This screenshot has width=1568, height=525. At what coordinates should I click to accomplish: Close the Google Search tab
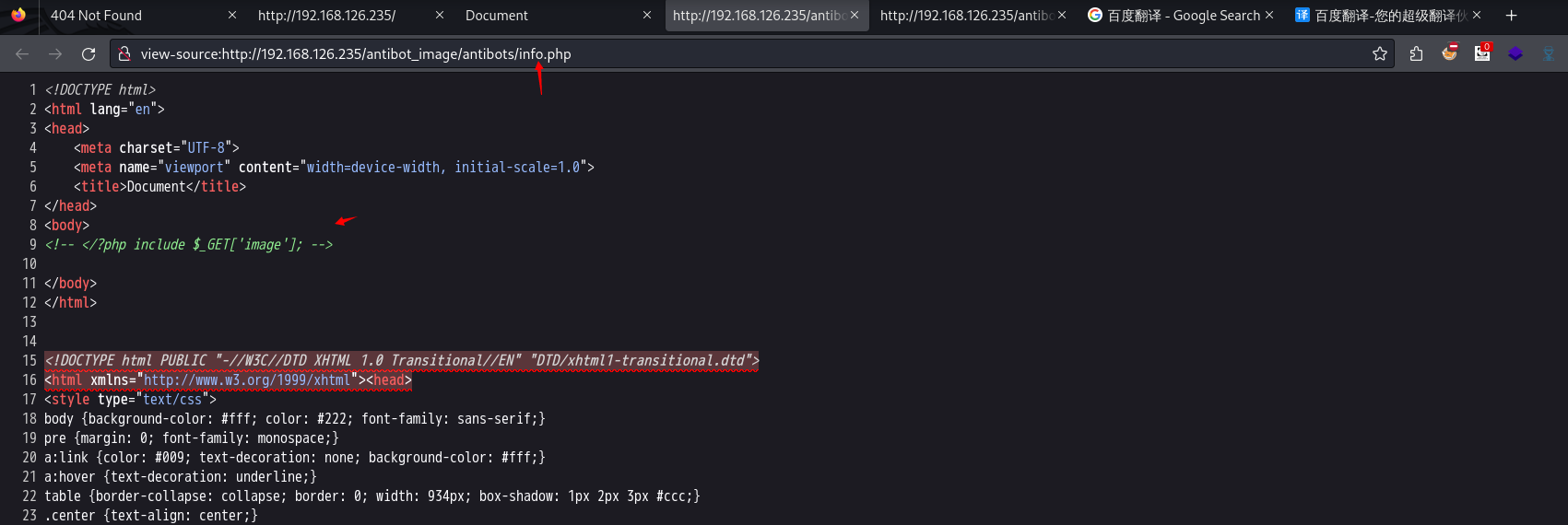[x=1269, y=16]
